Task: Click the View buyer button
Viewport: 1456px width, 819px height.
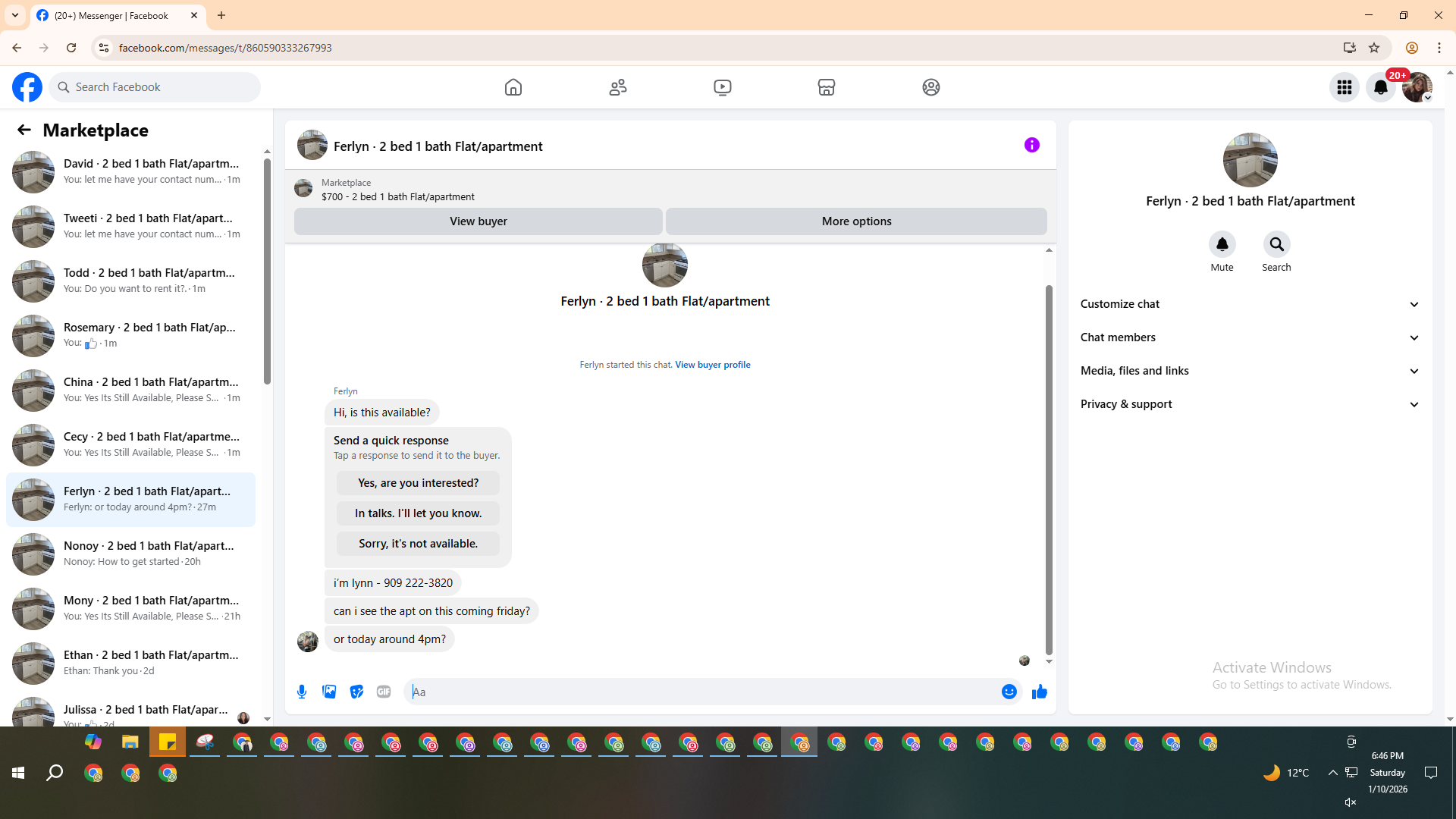Action: coord(478,221)
